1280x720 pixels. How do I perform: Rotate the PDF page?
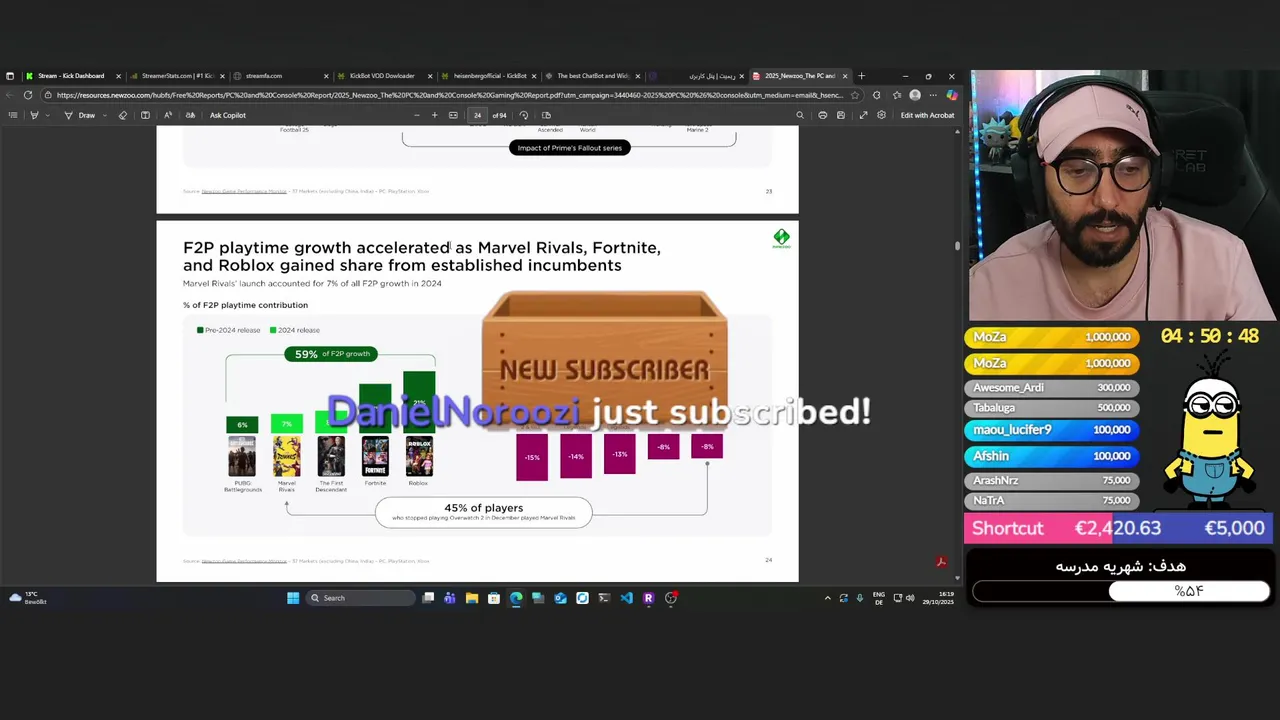tap(524, 115)
